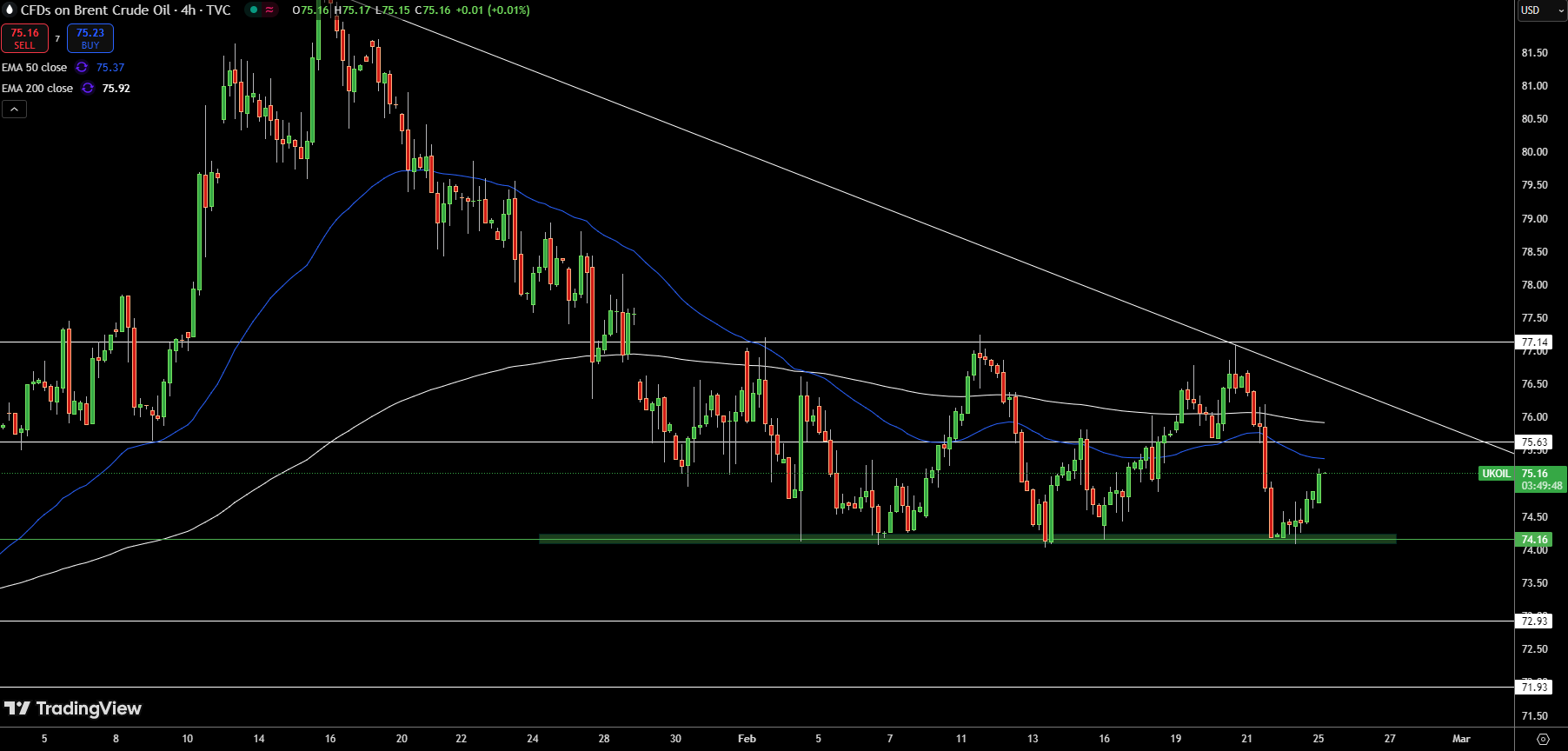The image size is (1568, 751).
Task: Open the USD currency dropdown
Action: coord(1541,10)
